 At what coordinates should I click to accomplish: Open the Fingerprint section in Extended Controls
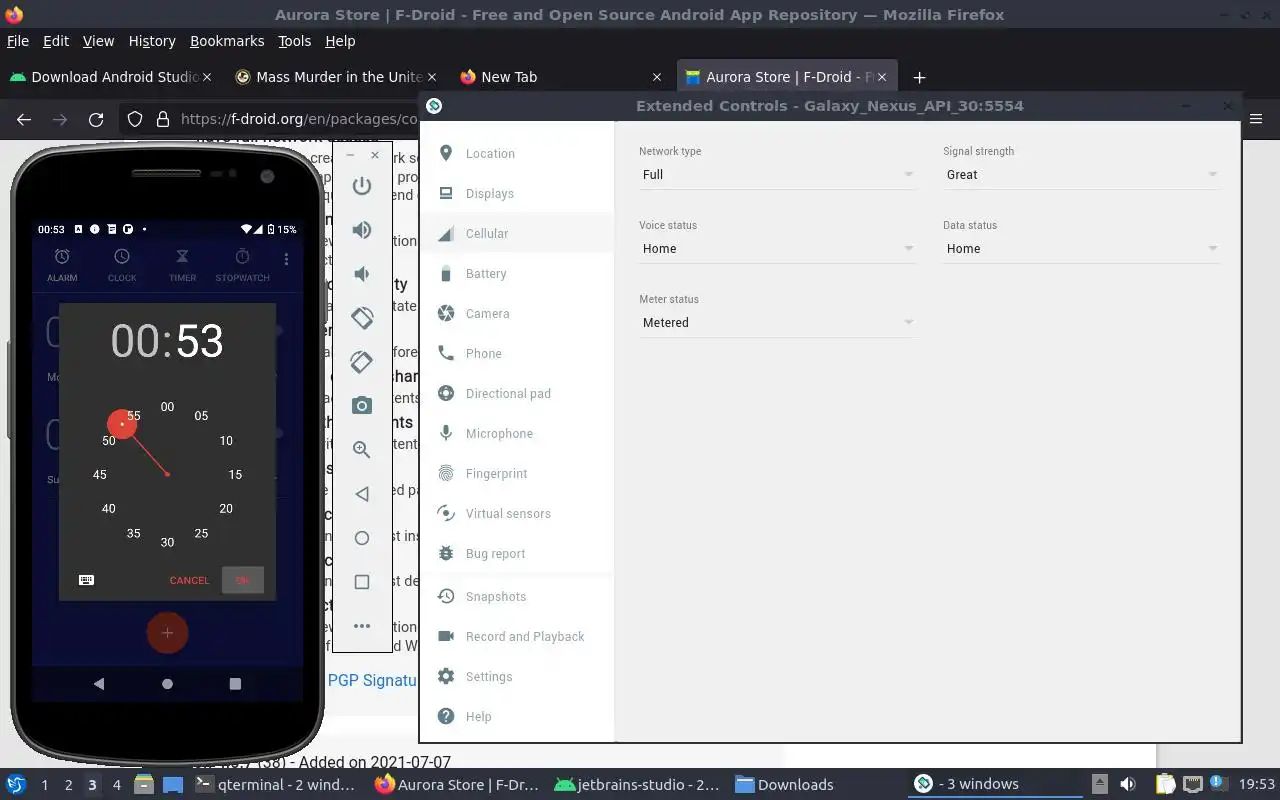[x=517, y=474]
